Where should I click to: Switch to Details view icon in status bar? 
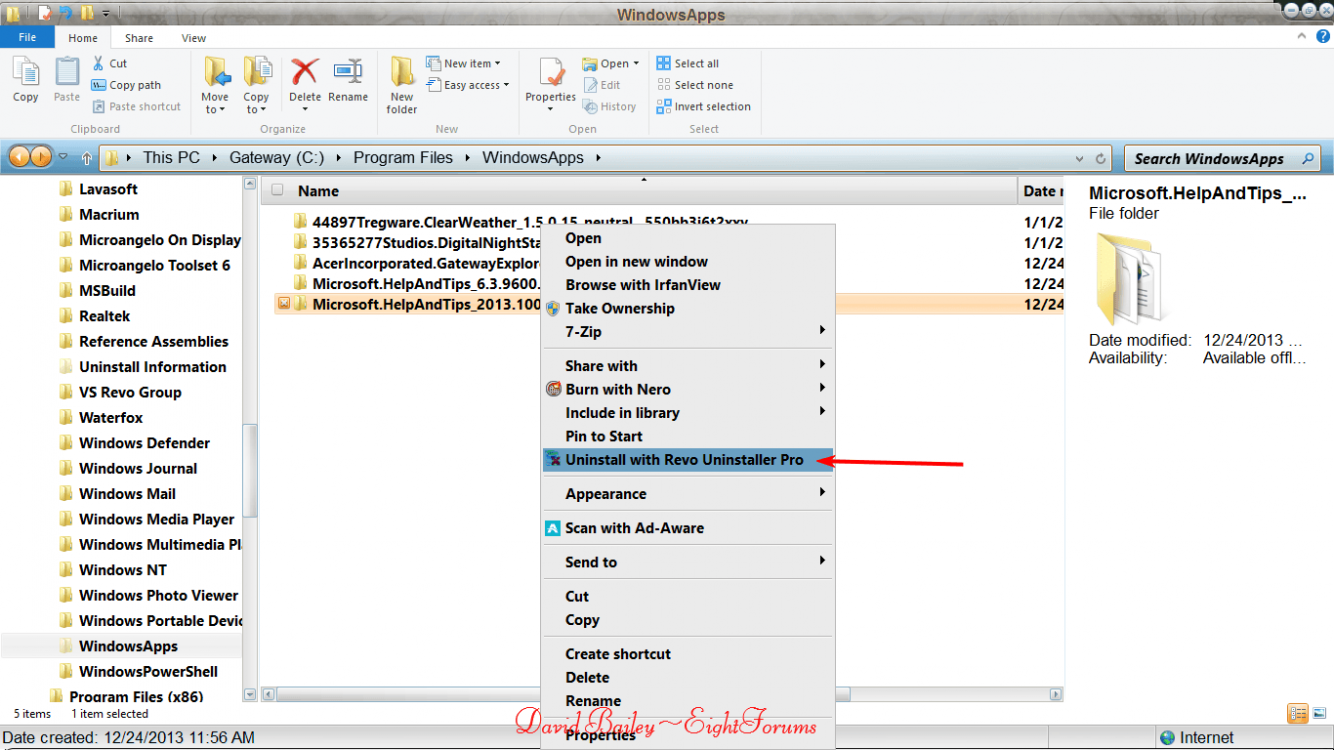tap(1297, 714)
